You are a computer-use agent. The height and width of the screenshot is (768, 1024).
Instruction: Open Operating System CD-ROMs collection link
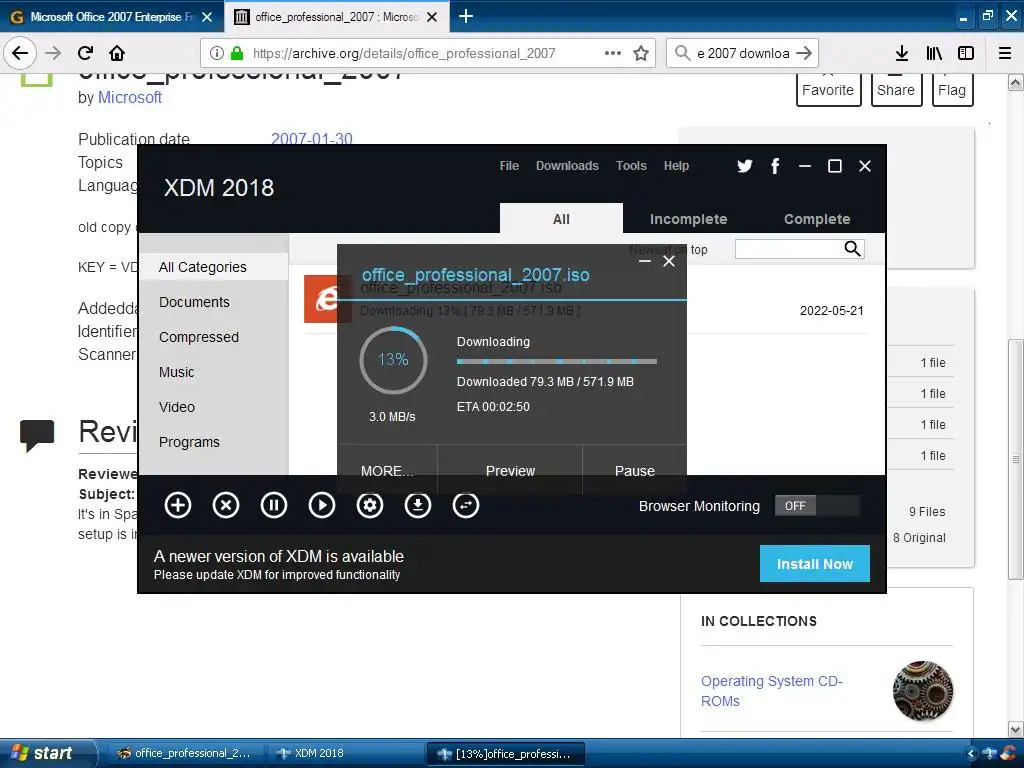[x=771, y=691]
